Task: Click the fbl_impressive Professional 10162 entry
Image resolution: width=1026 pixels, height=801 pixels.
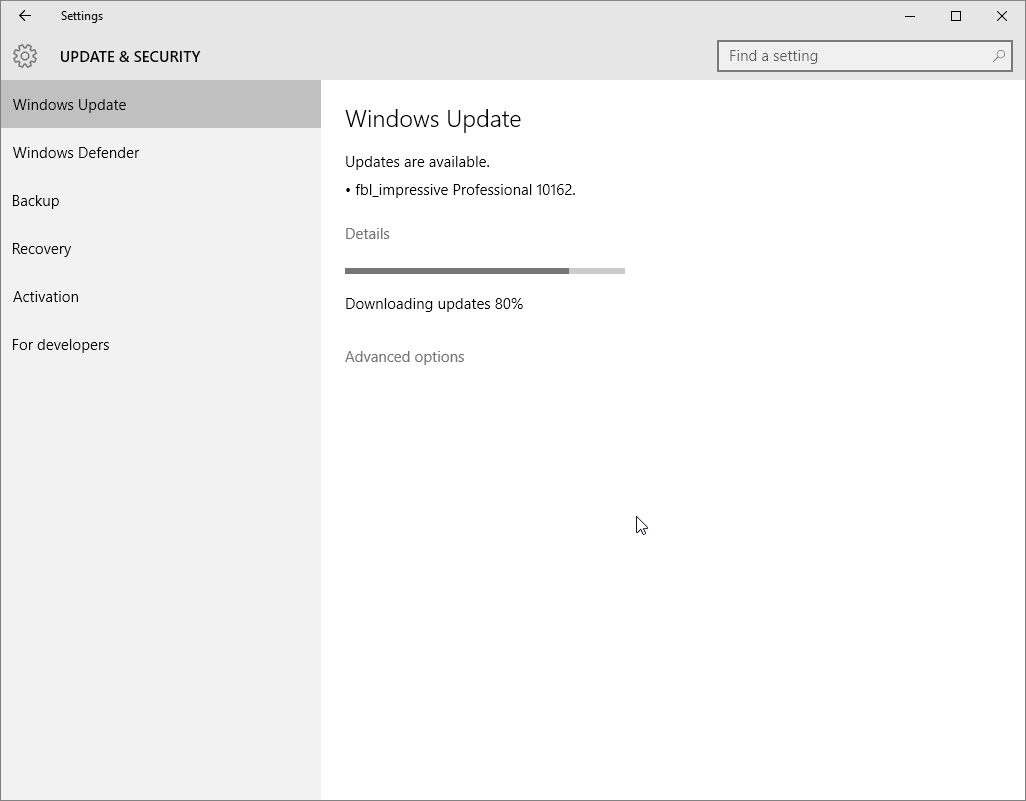Action: point(460,190)
